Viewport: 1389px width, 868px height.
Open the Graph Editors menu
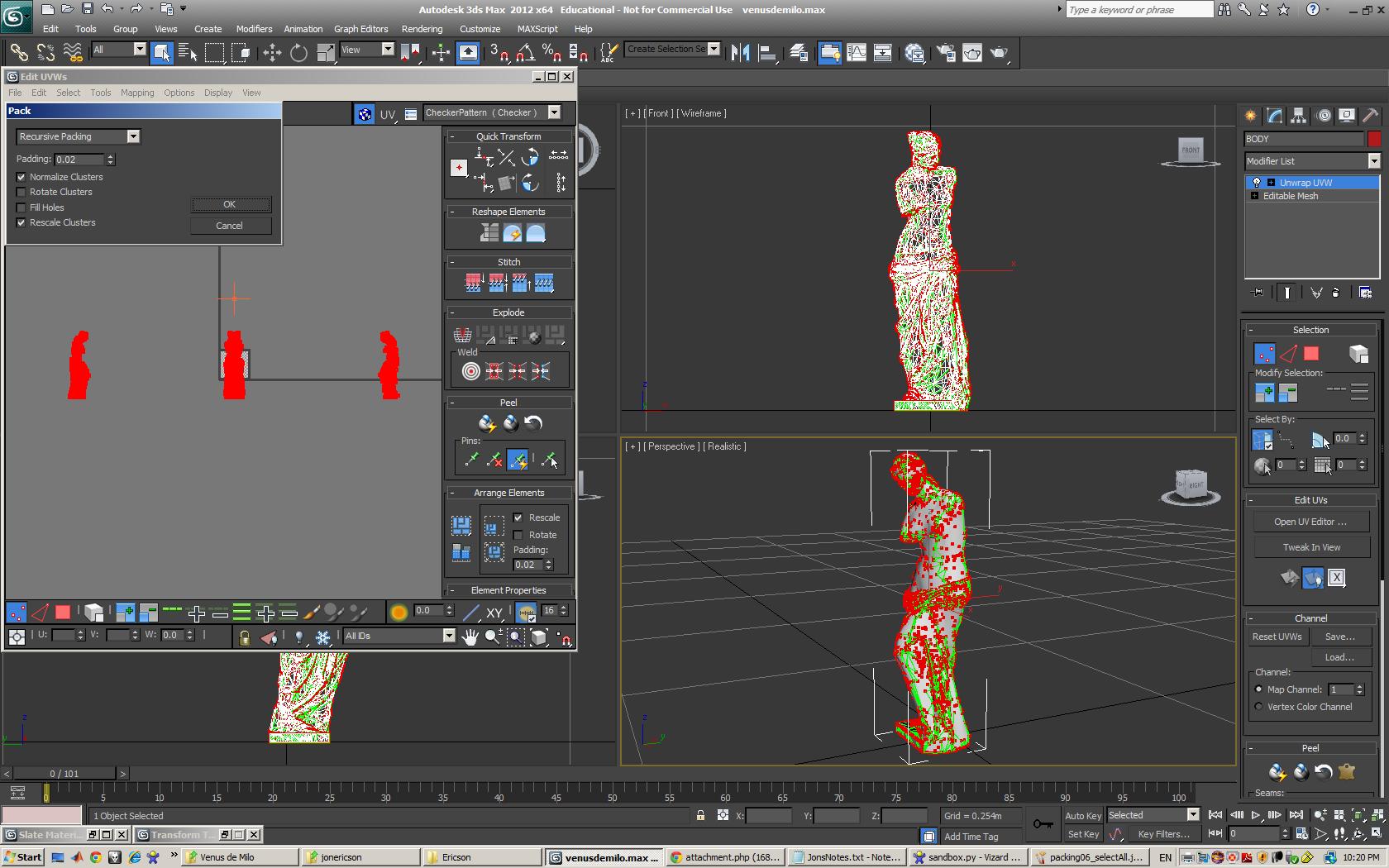[x=360, y=29]
